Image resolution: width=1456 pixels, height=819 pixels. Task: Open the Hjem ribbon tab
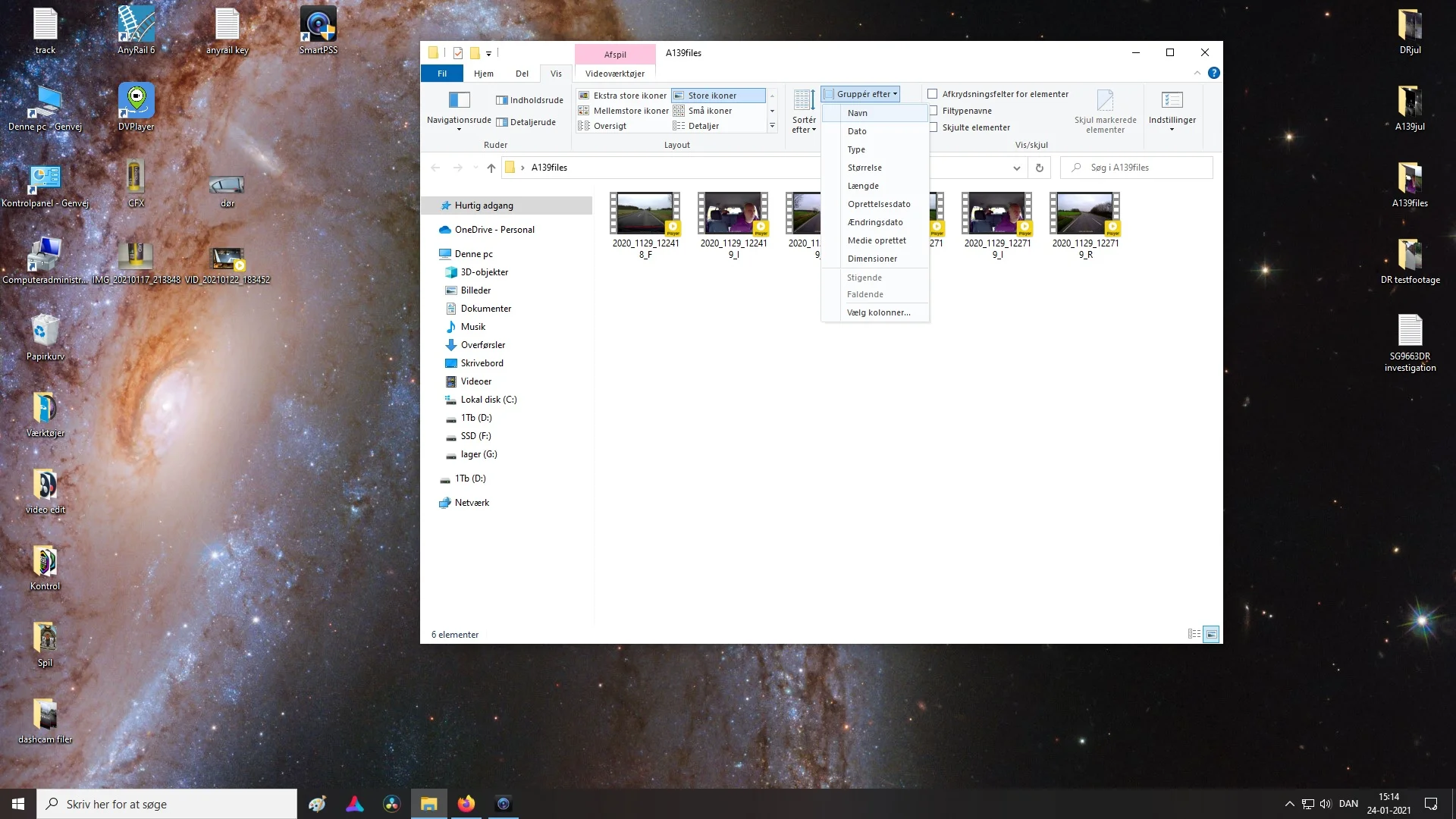point(483,74)
